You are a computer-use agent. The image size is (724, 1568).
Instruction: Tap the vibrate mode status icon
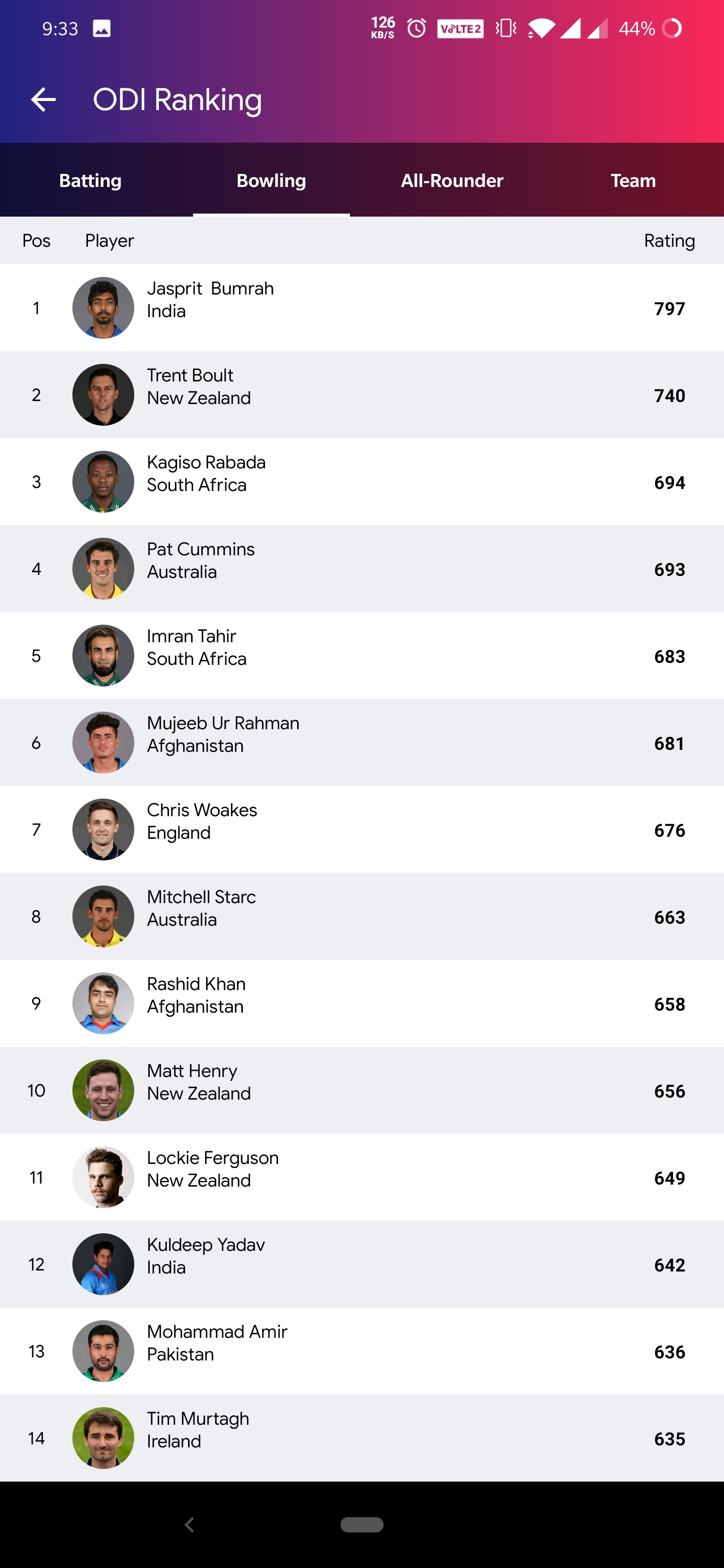506,29
